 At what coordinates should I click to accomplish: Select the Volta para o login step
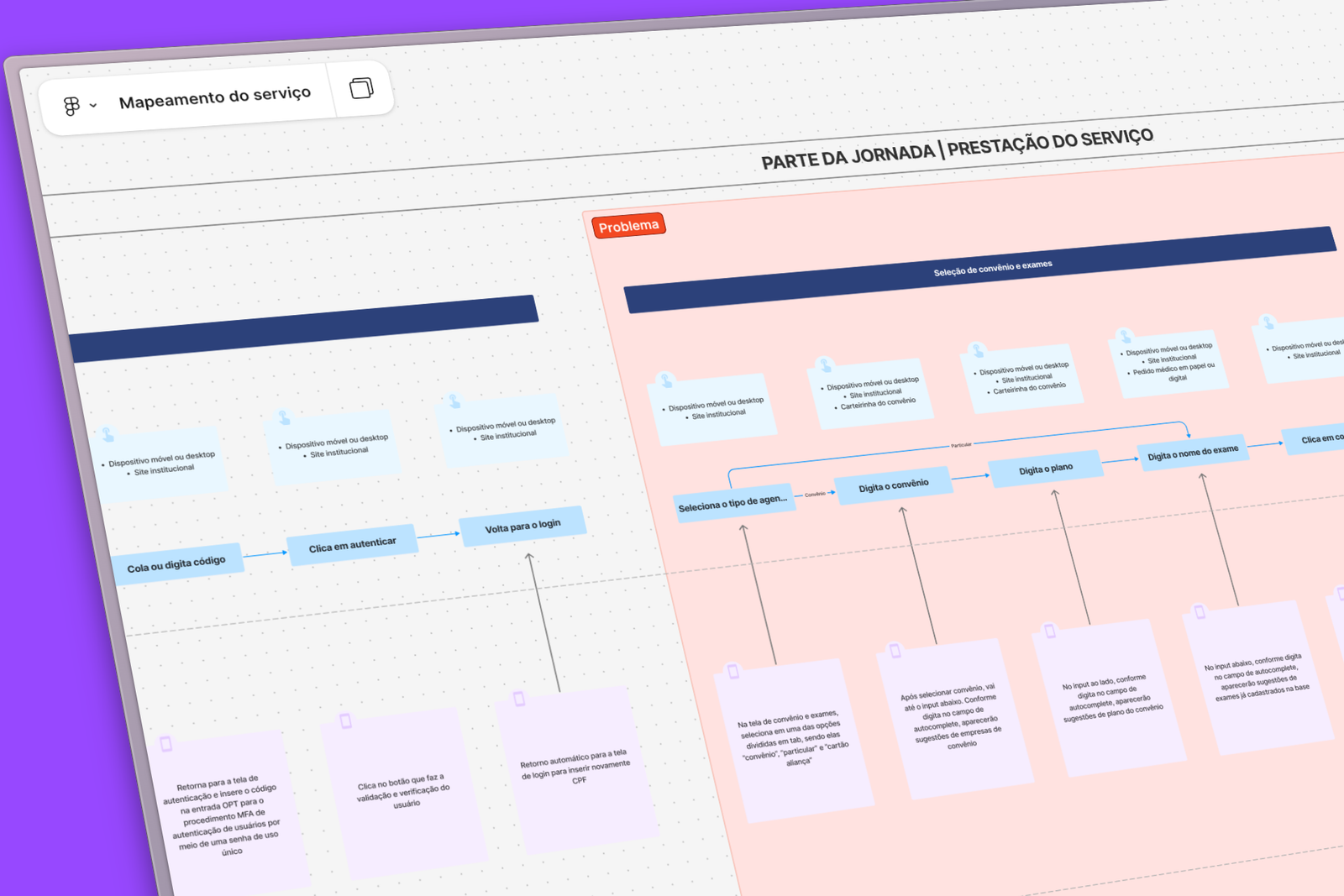(522, 526)
